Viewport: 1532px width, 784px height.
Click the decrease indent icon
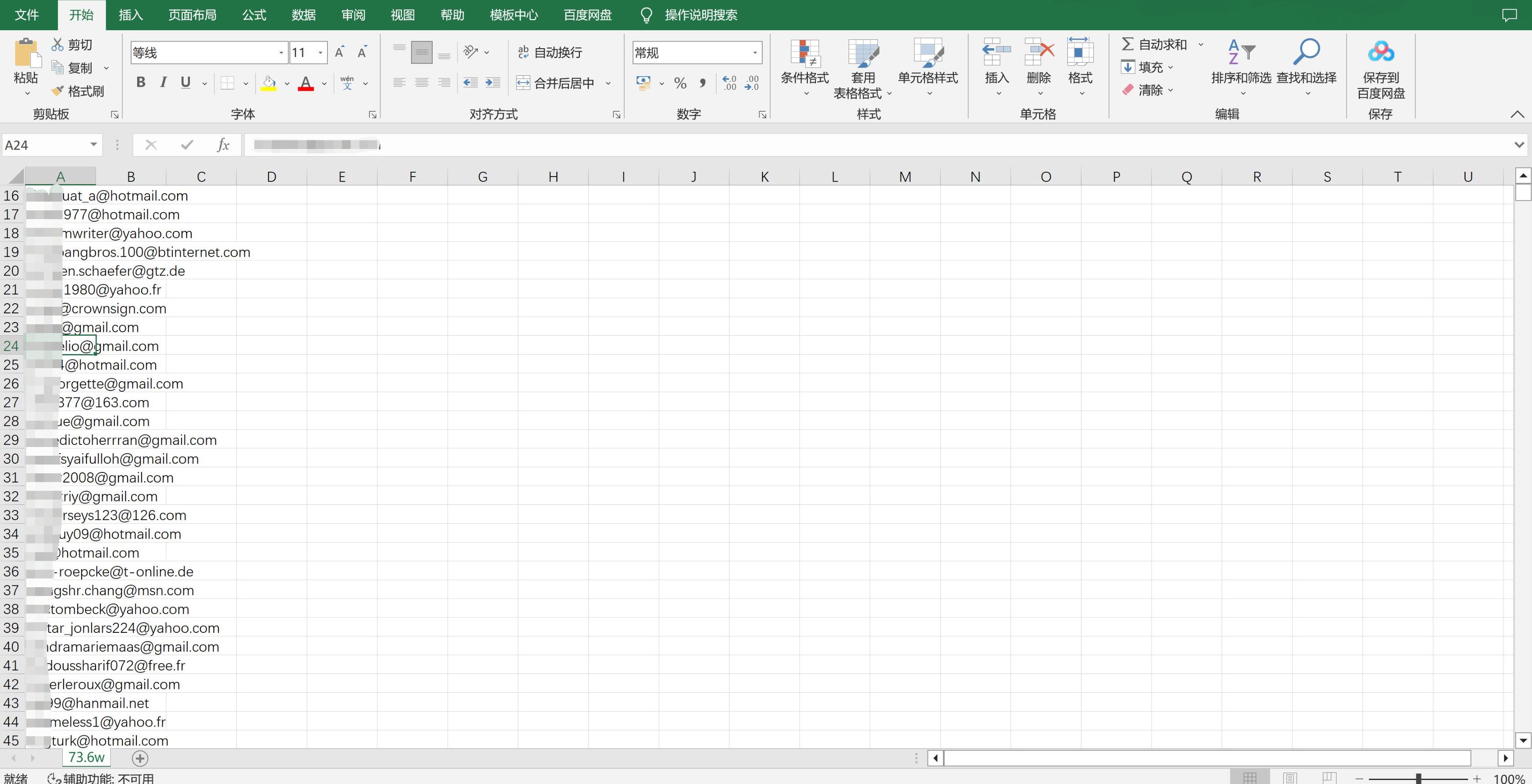pyautogui.click(x=470, y=83)
